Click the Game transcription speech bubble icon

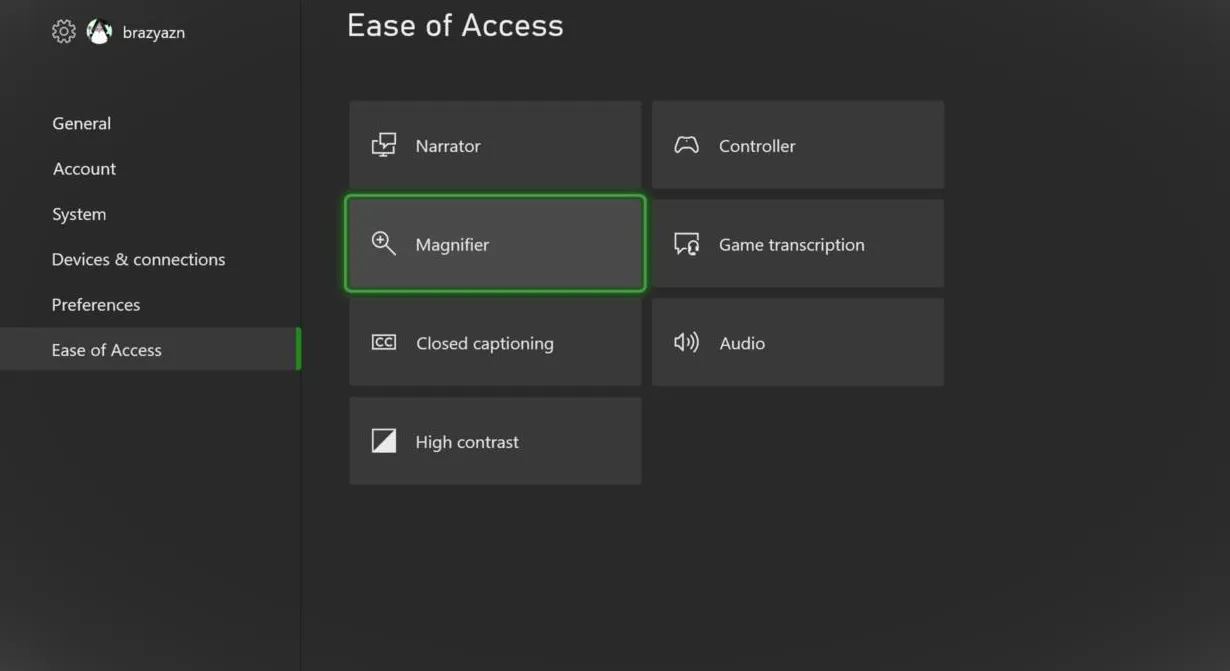pyautogui.click(x=686, y=244)
